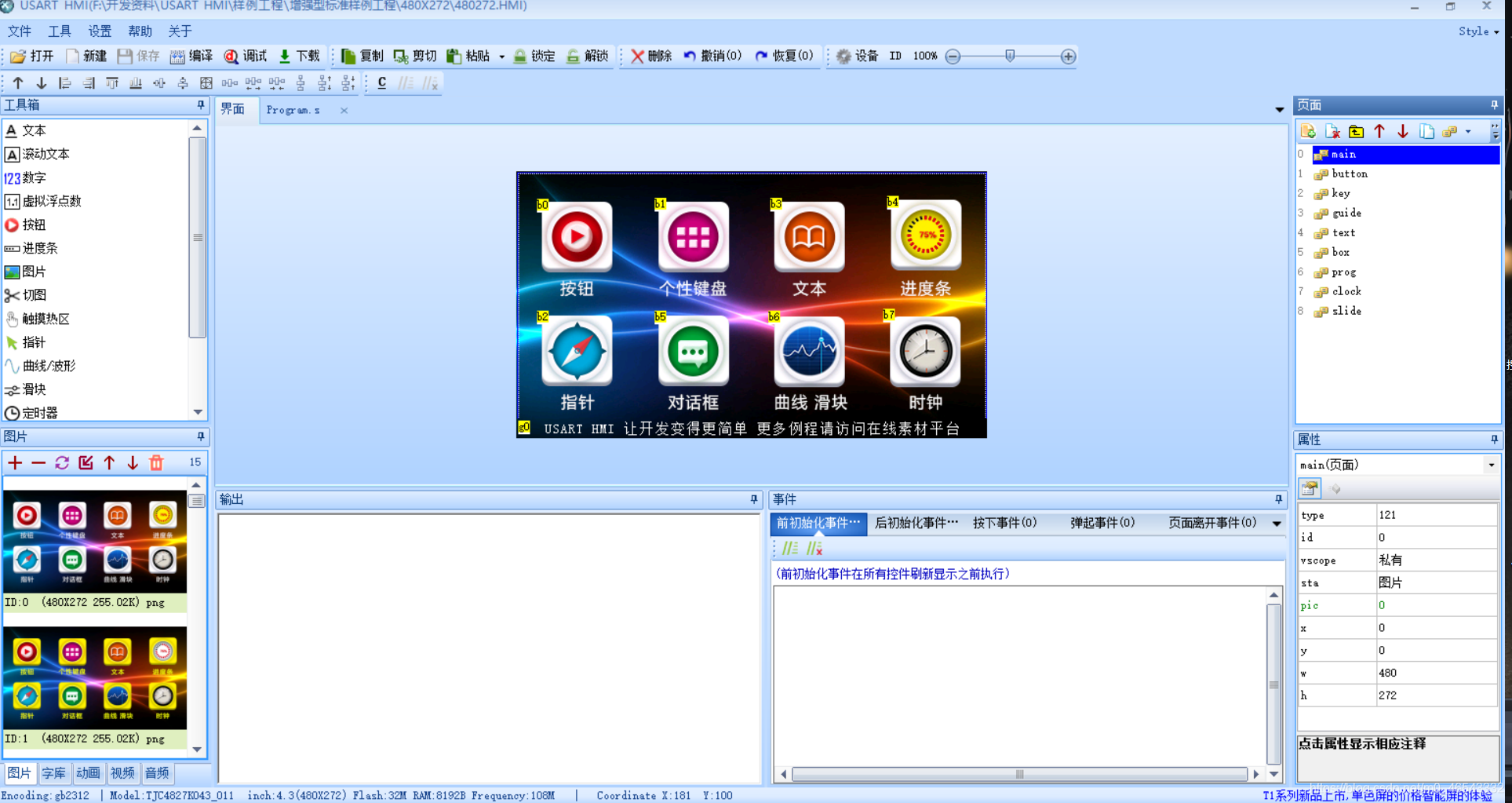The image size is (1512, 803).
Task: Click the align left edges icon
Action: point(65,82)
